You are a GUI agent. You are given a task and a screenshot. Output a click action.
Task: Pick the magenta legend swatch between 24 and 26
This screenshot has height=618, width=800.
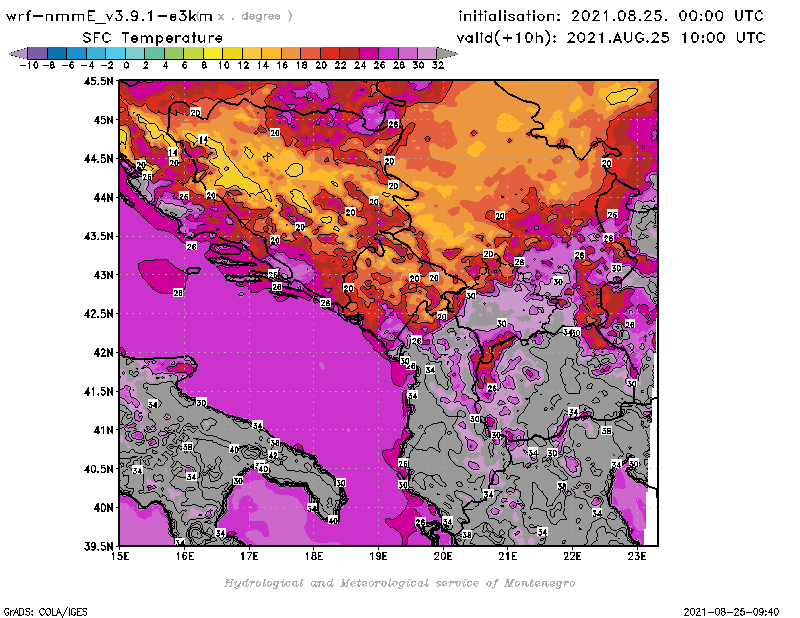(x=368, y=53)
